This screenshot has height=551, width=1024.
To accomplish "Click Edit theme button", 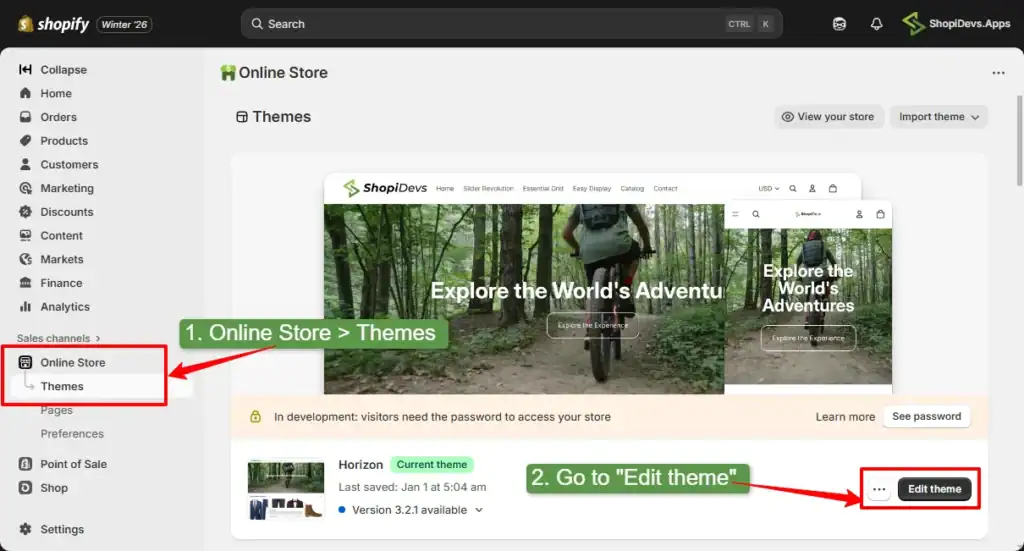I will (935, 489).
